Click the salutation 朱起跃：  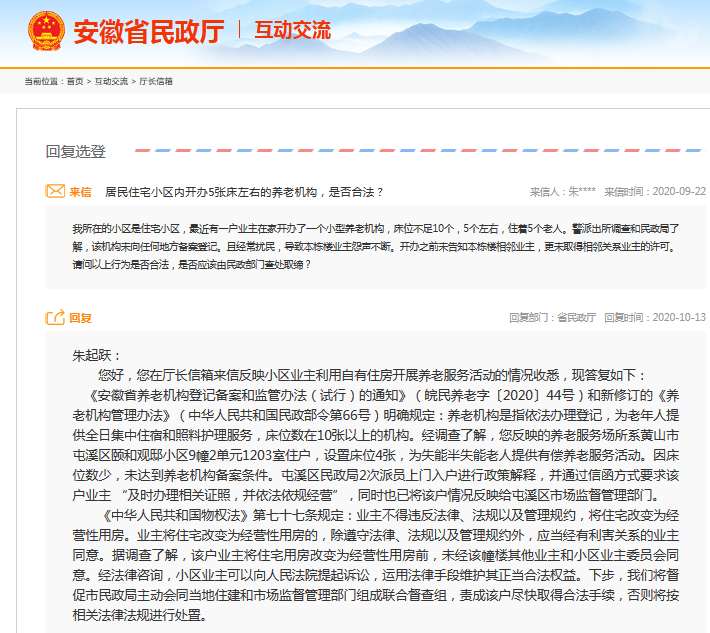tap(97, 355)
